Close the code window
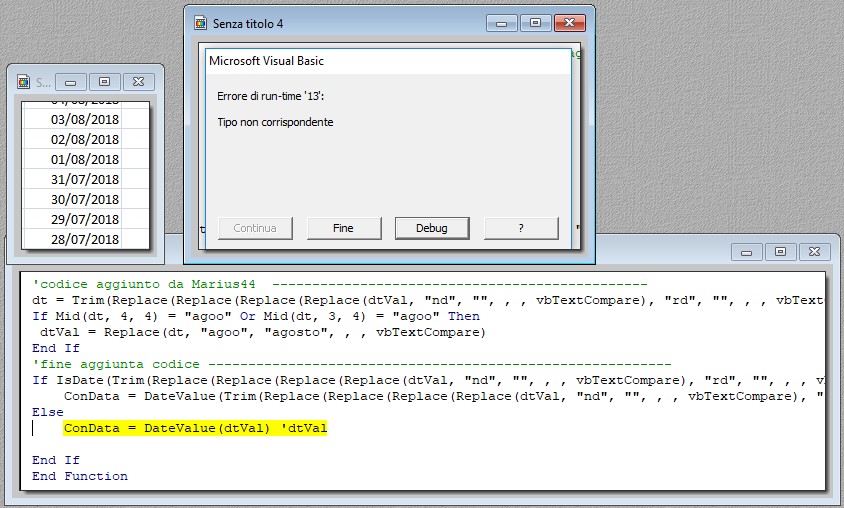Viewport: 844px width, 508px height. (814, 252)
